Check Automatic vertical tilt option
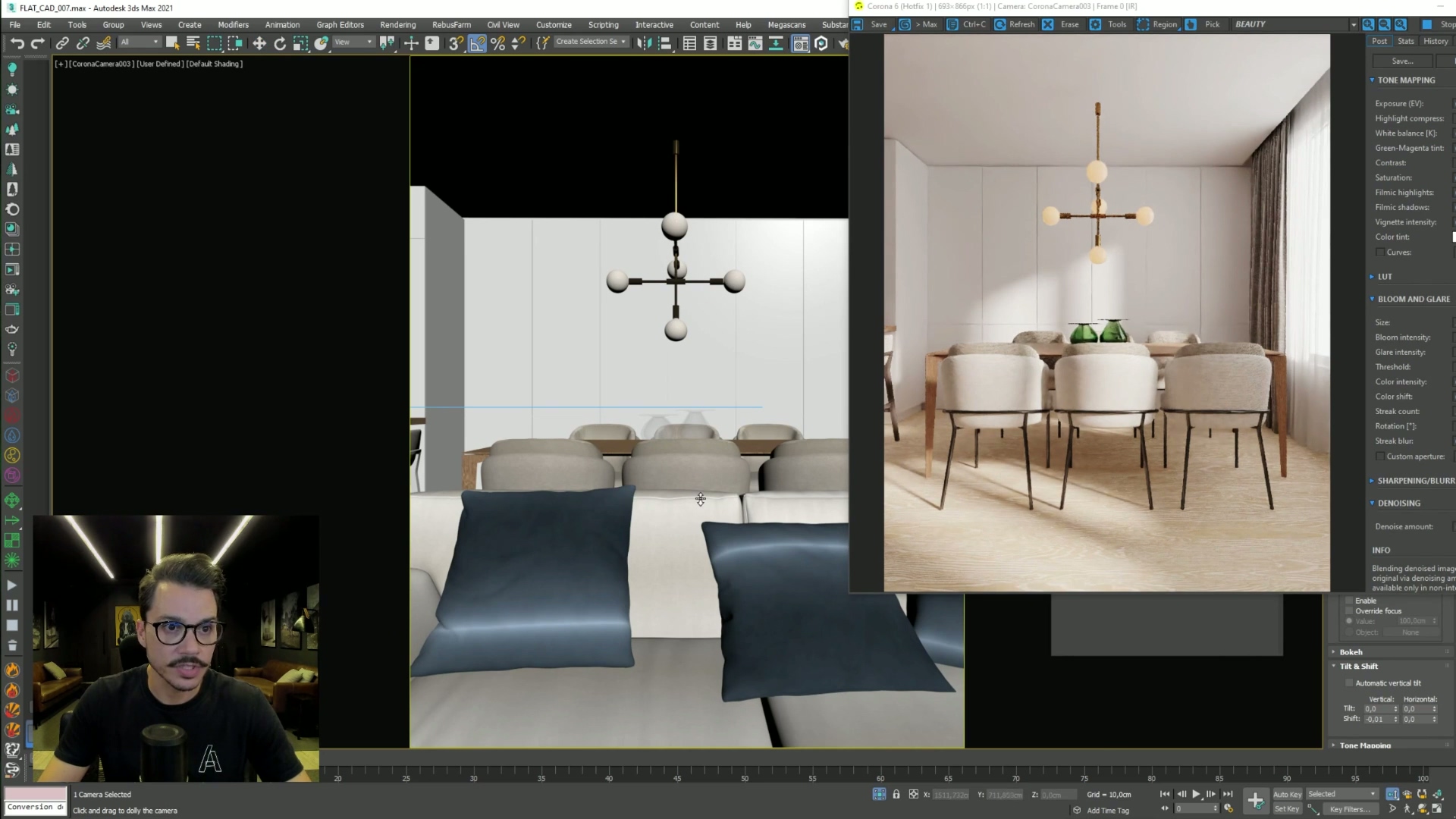 pyautogui.click(x=1349, y=683)
